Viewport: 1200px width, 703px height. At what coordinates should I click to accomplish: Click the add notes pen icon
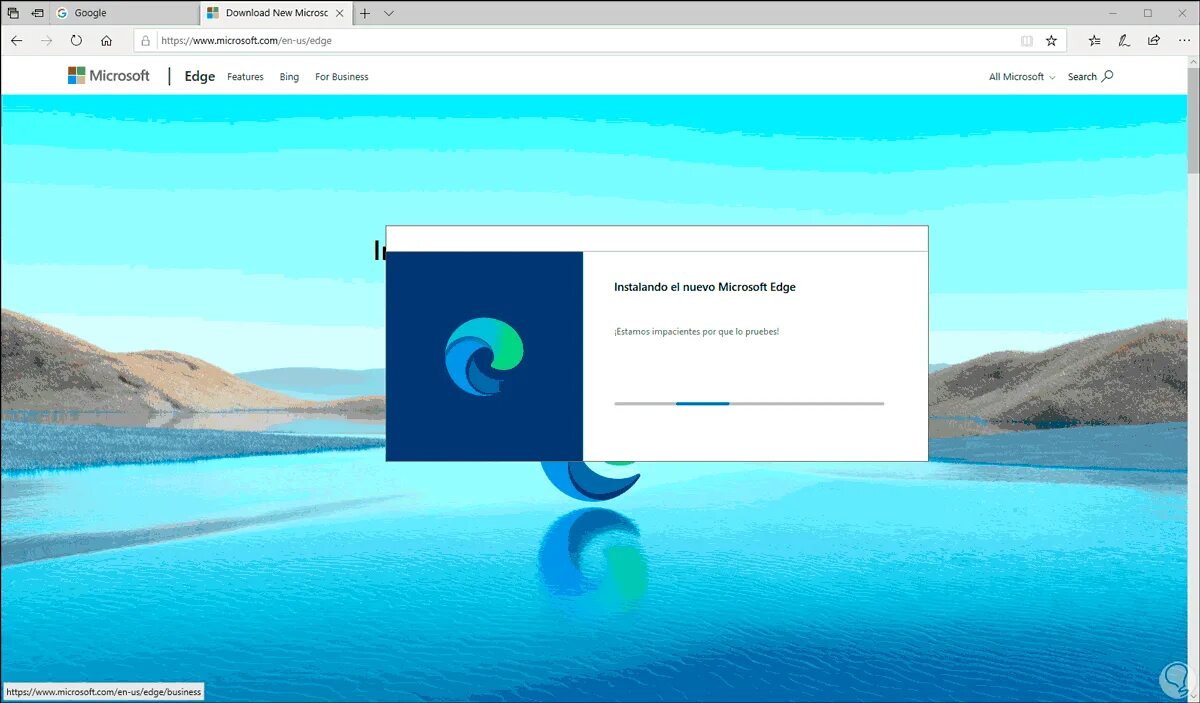coord(1124,41)
